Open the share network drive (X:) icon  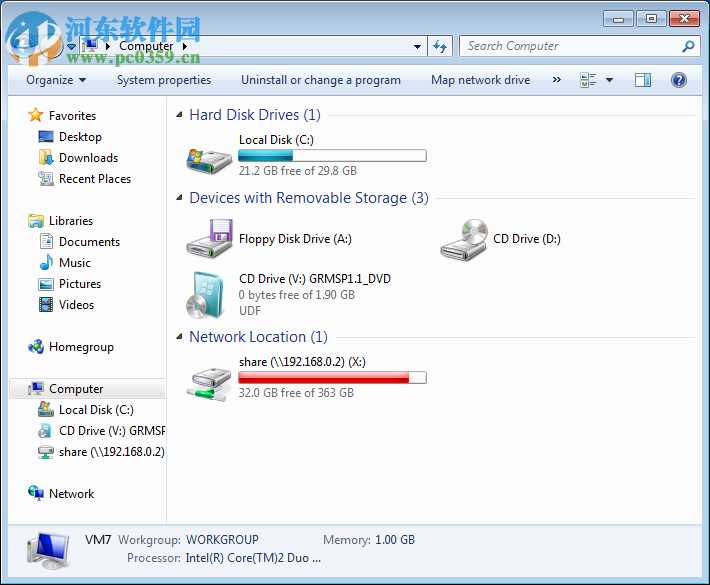209,384
